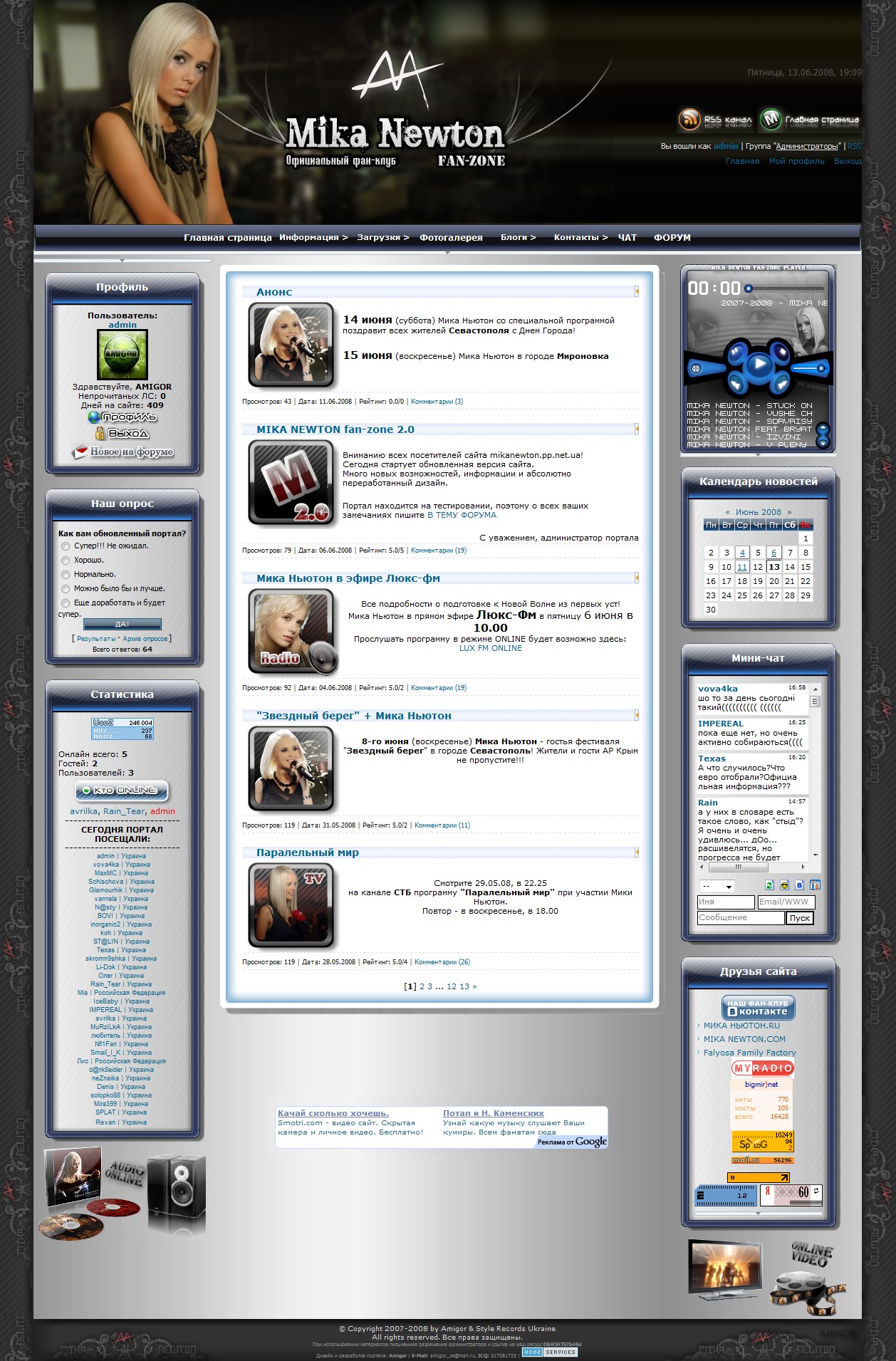This screenshot has height=1361, width=896.
Task: Open mini-chat auto-refresh dropdown
Action: (x=717, y=886)
